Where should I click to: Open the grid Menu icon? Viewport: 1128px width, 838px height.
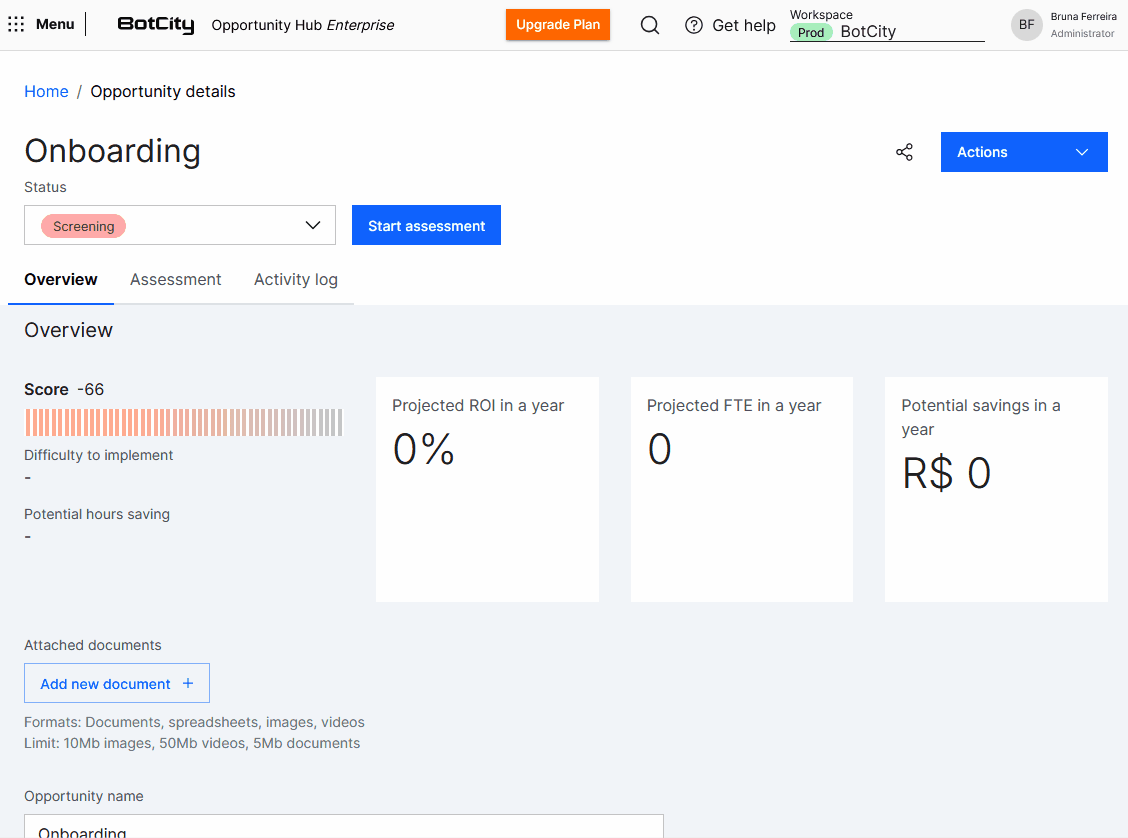pos(16,24)
